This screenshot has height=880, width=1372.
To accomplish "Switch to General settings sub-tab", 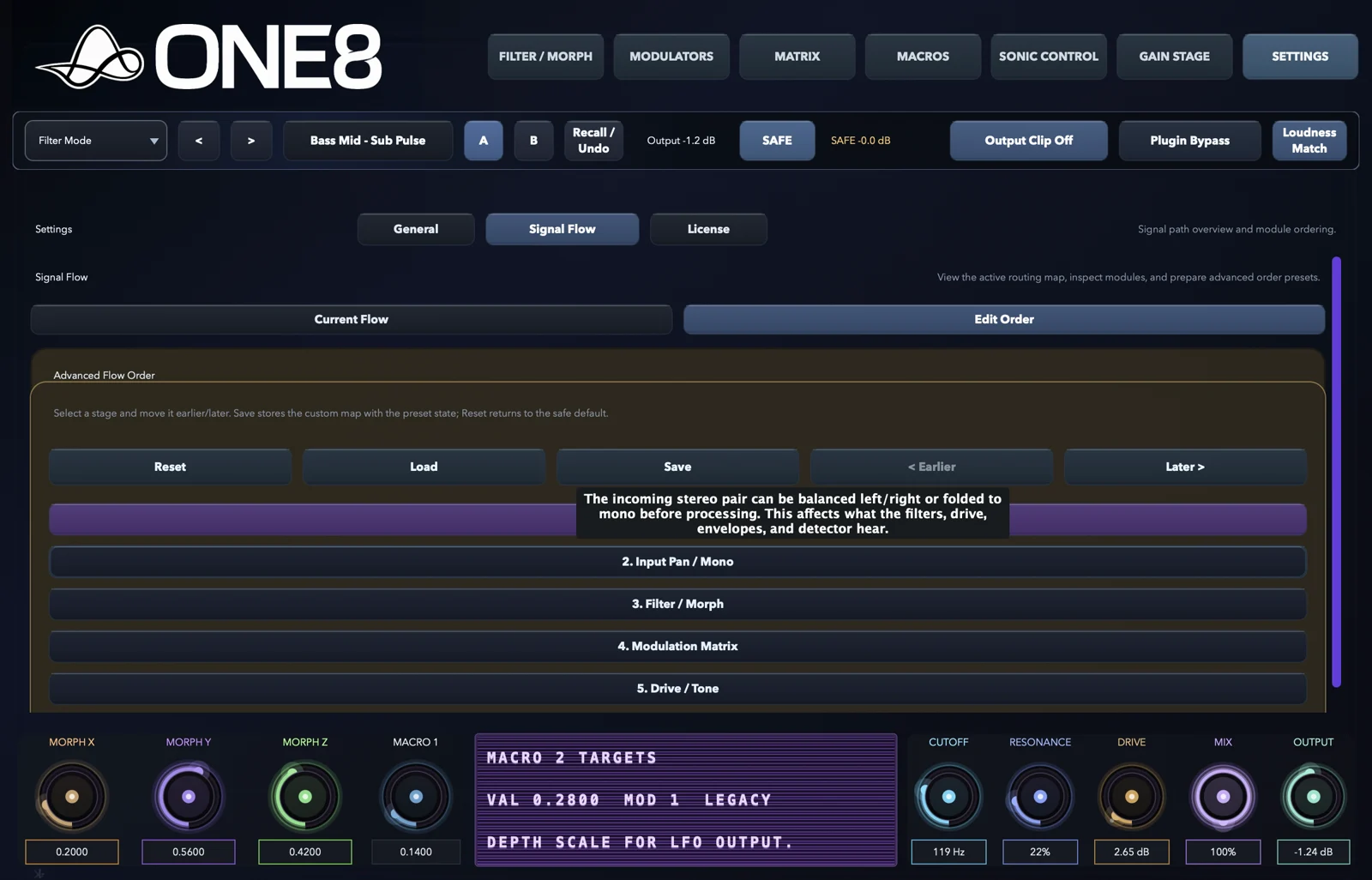I will (416, 229).
